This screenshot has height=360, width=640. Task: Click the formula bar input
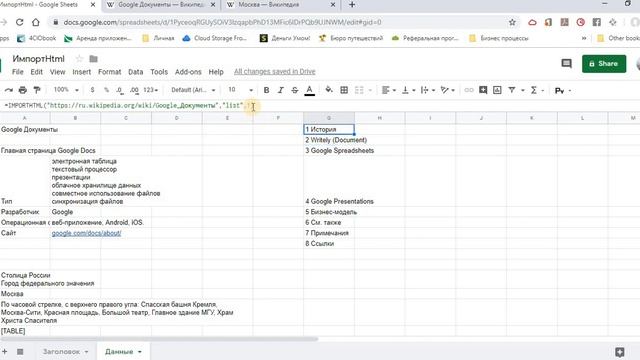(x=320, y=106)
